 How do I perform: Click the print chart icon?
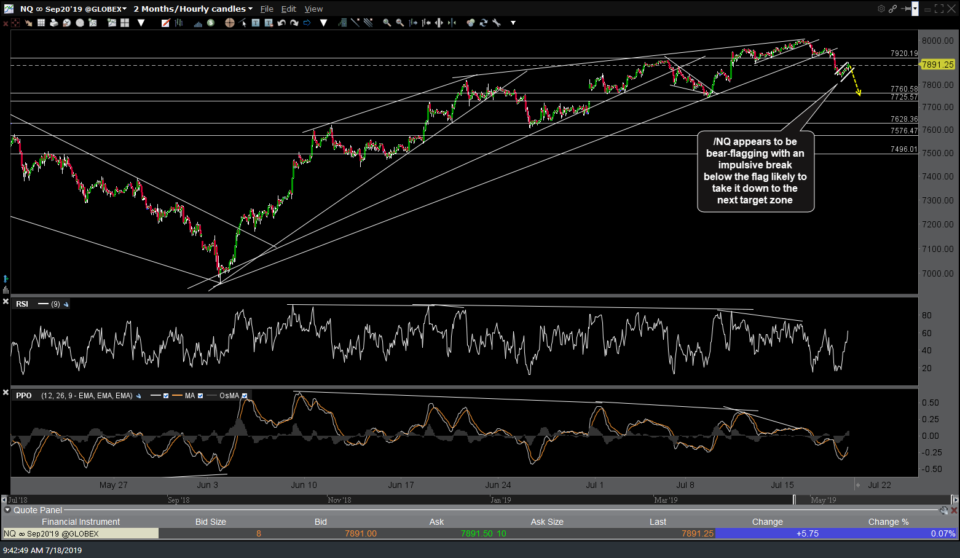point(54,23)
